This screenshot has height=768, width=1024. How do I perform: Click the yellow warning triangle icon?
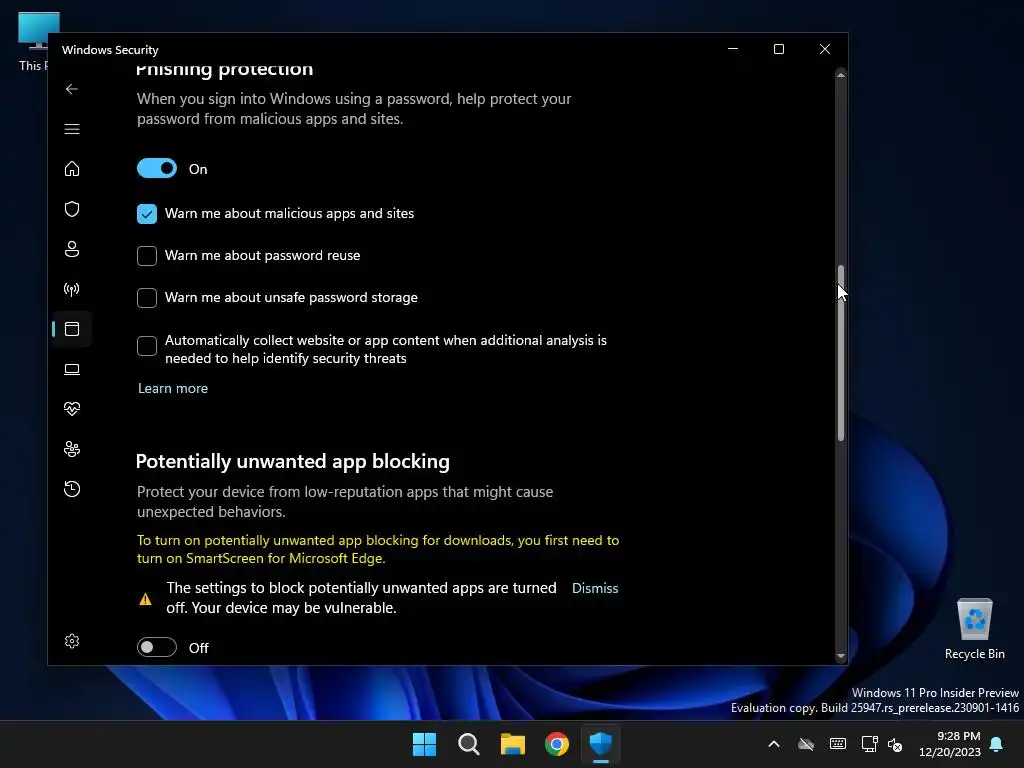[x=146, y=599]
